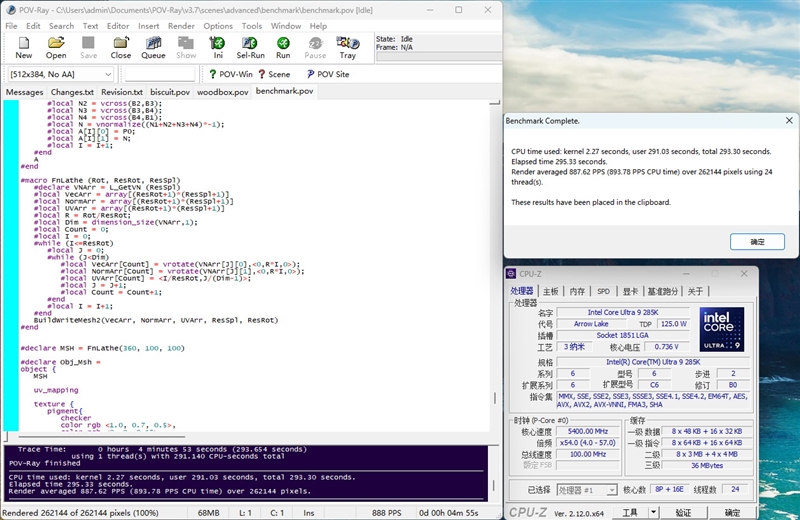Click the TDP value 125.0 W

673,324
